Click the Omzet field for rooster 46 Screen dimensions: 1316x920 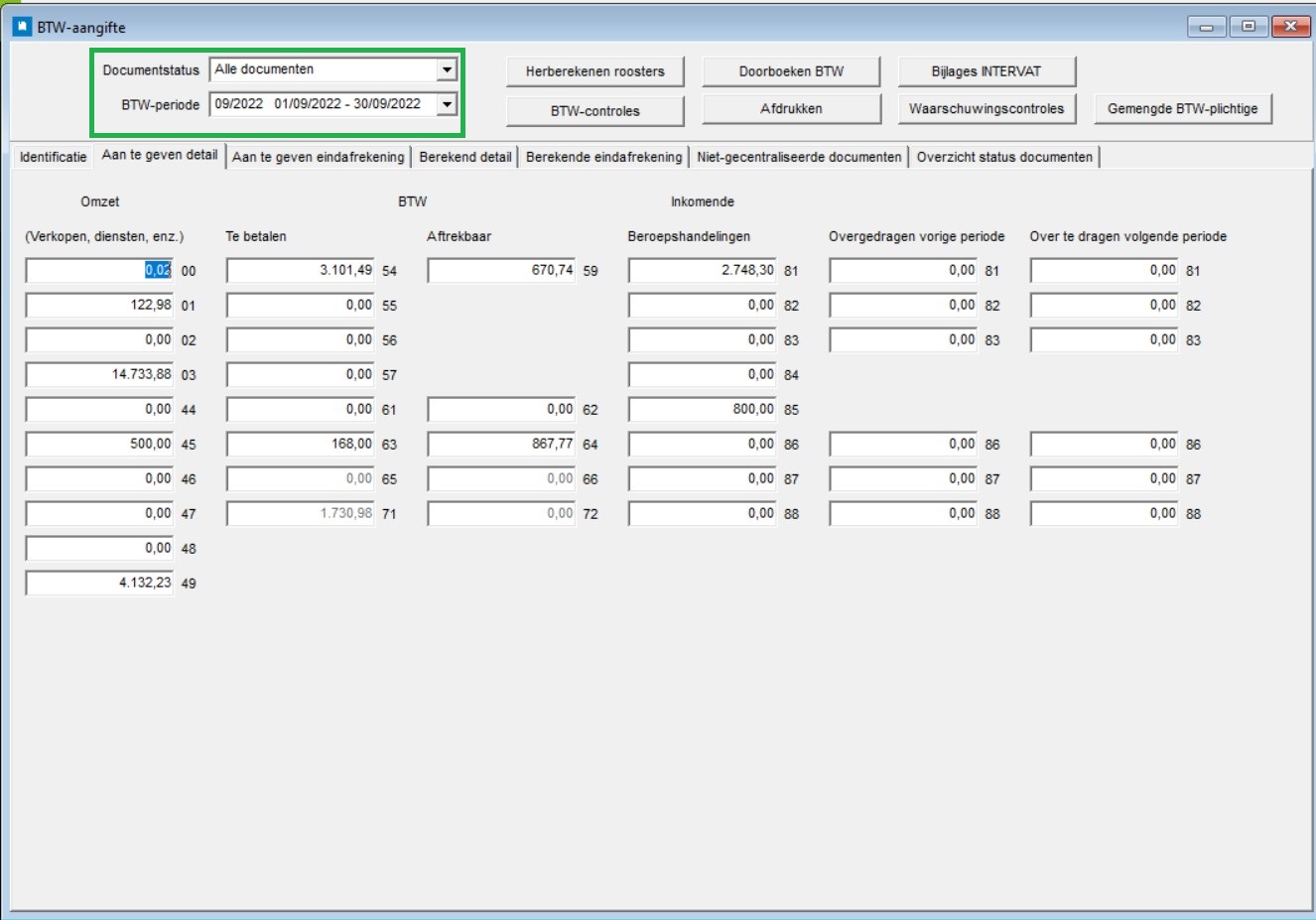click(x=99, y=478)
